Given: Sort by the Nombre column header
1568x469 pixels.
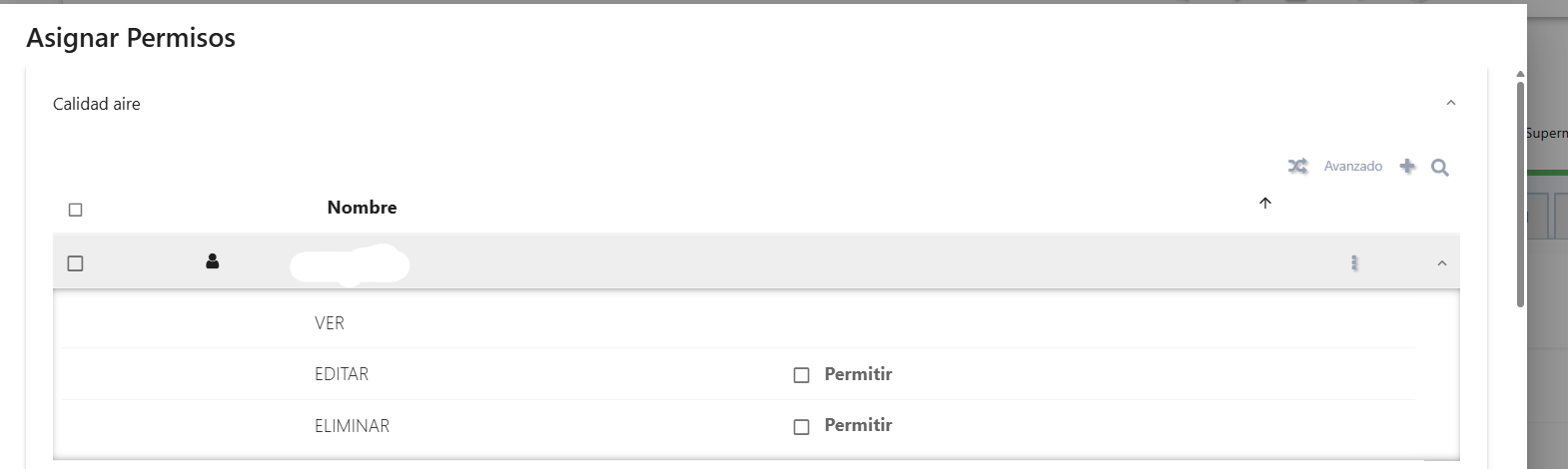Looking at the screenshot, I should [x=362, y=208].
